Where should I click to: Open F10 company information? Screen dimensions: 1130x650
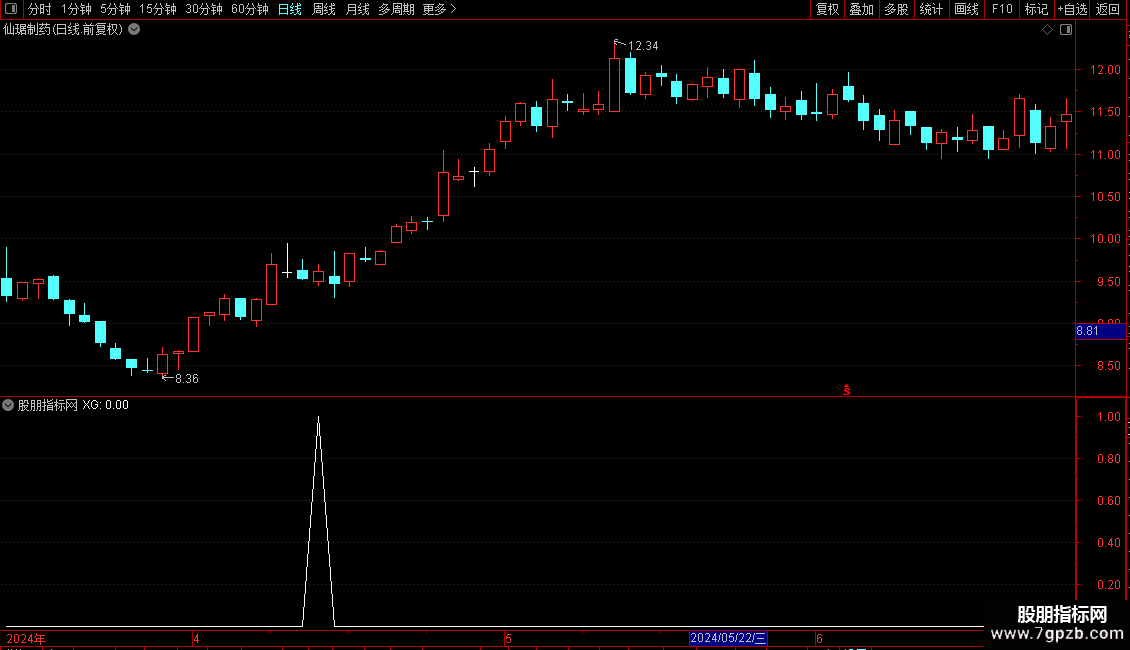(x=1002, y=9)
